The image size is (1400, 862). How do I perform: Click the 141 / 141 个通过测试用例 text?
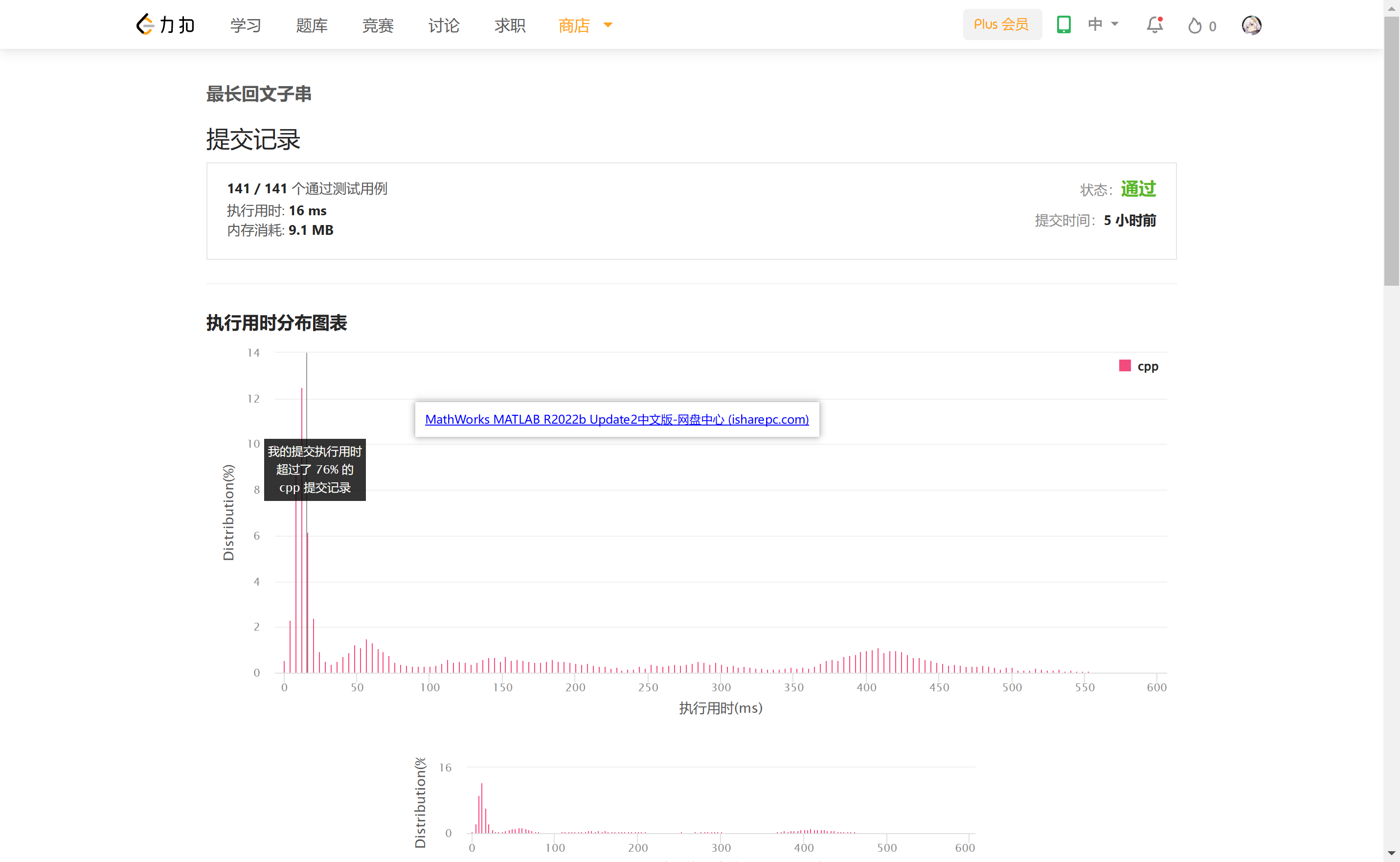point(307,188)
